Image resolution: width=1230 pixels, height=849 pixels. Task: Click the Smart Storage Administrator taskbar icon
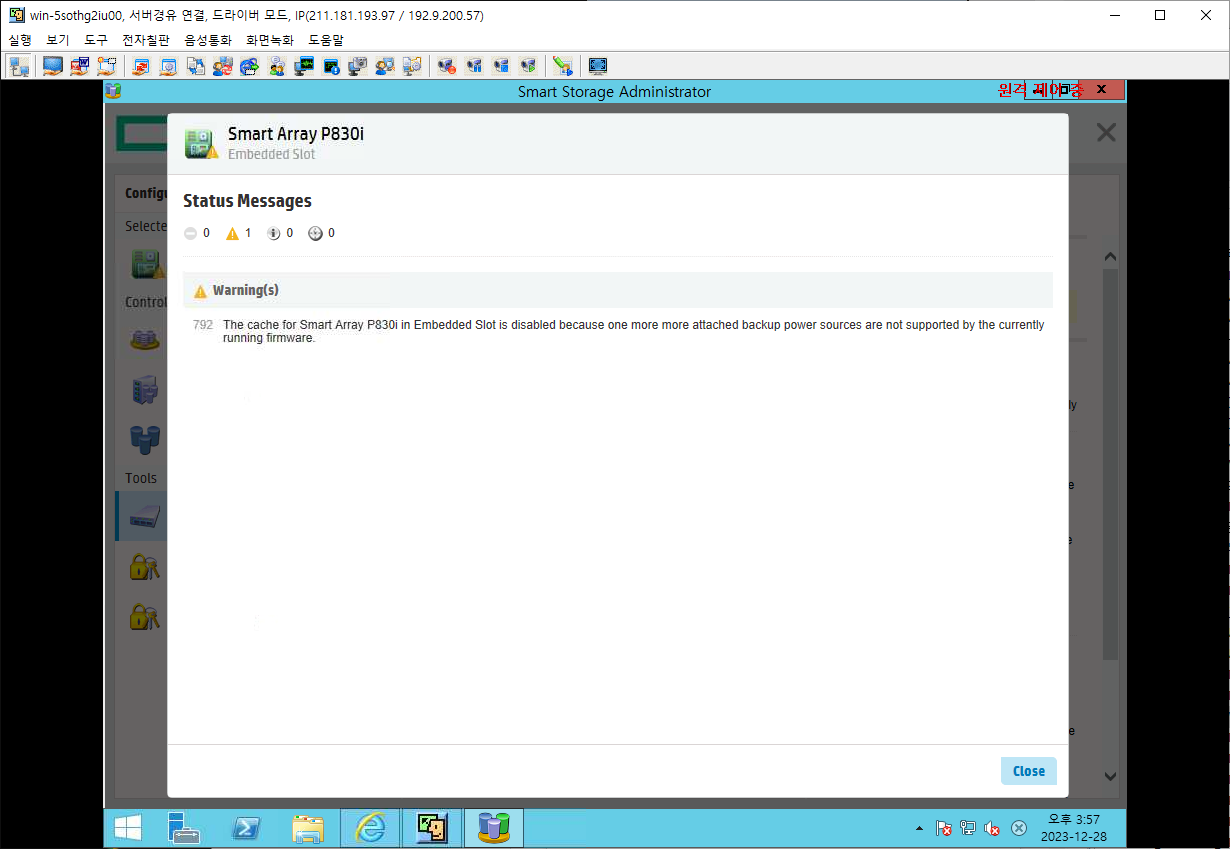click(493, 828)
